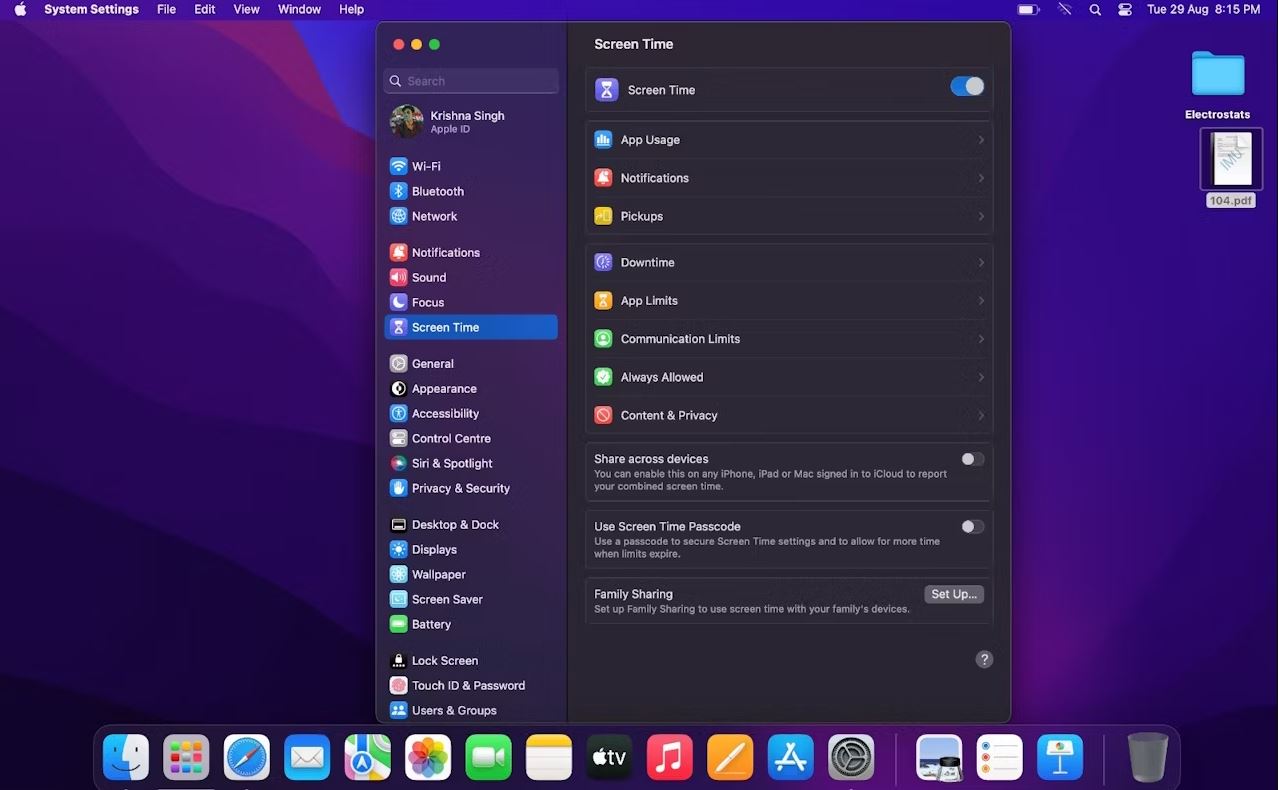1278x790 pixels.
Task: Open Sound settings speaker icon
Action: (x=398, y=277)
